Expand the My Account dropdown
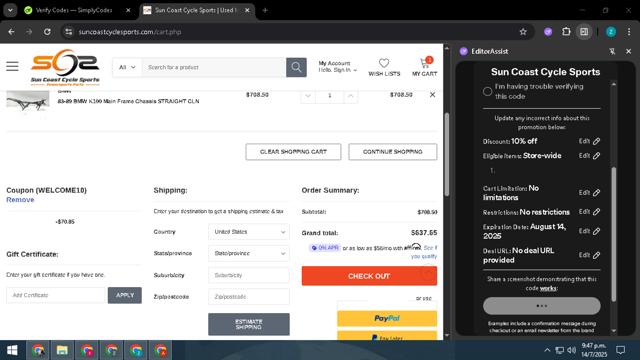The height and width of the screenshot is (360, 640). tap(338, 67)
